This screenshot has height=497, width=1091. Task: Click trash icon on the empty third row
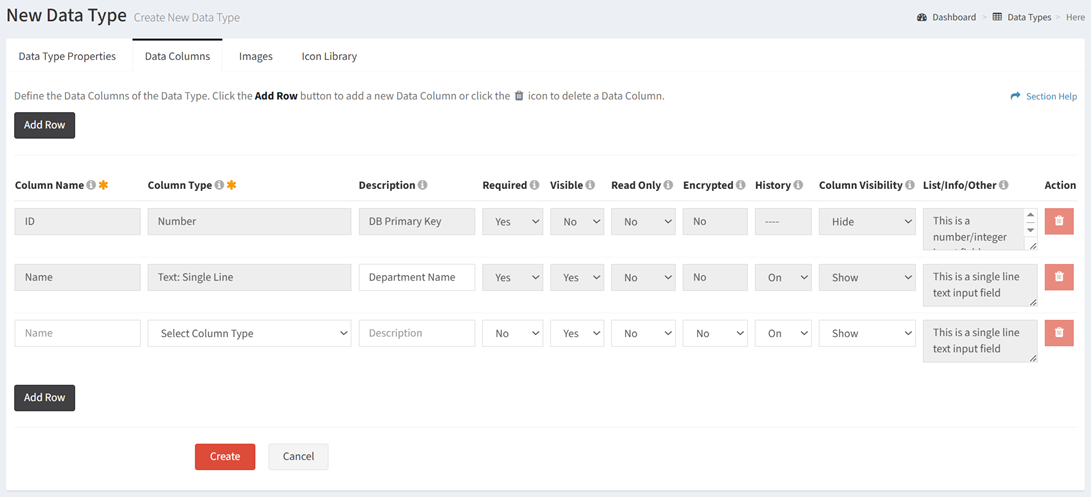1059,333
